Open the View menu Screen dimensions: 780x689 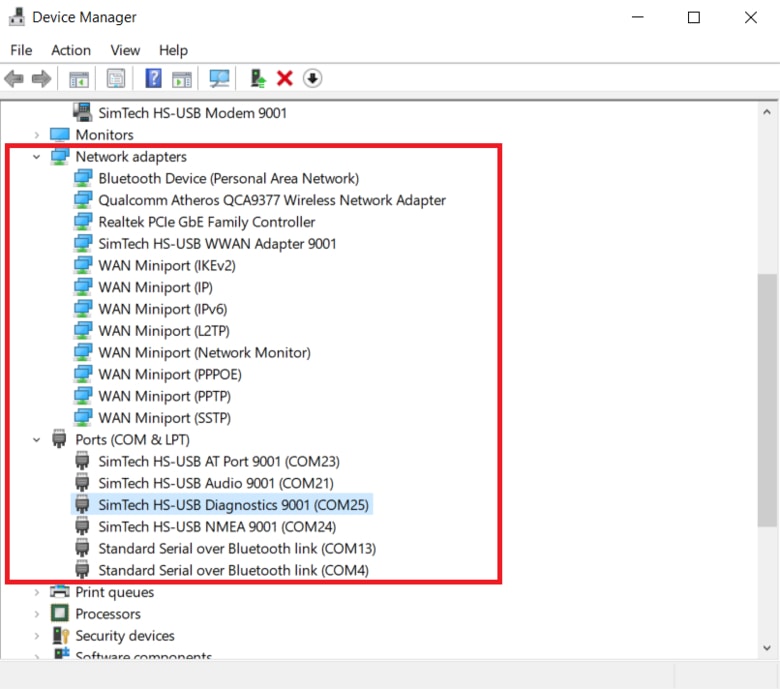click(x=125, y=50)
